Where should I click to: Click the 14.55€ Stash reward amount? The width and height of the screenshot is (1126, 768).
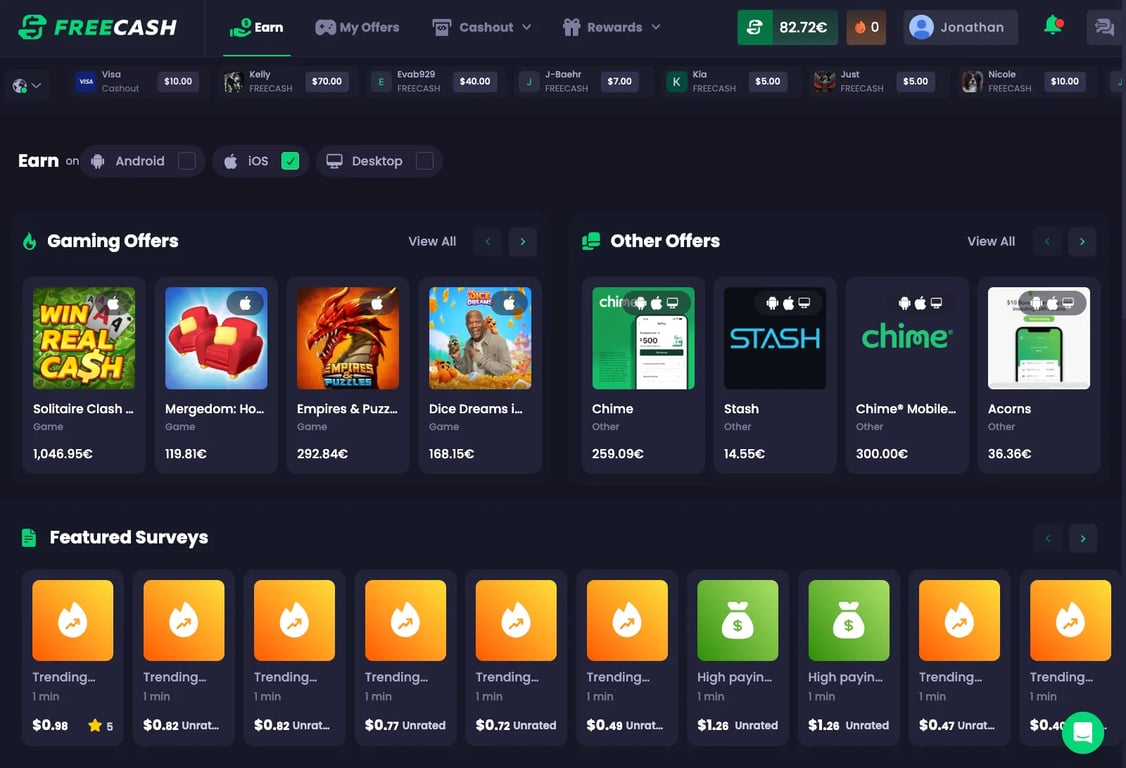tap(745, 454)
